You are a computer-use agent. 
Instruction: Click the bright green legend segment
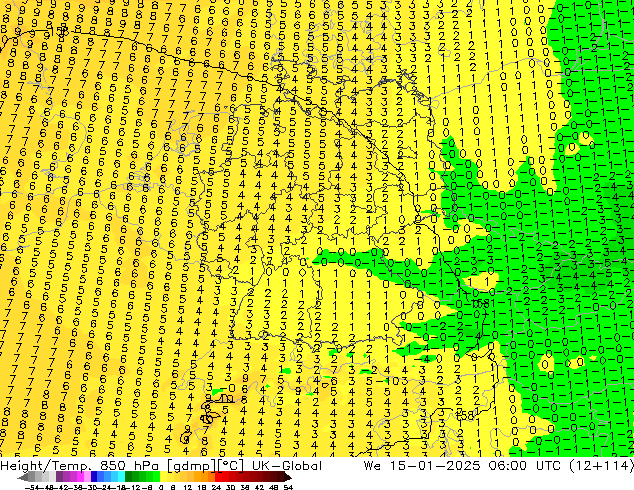[156, 477]
